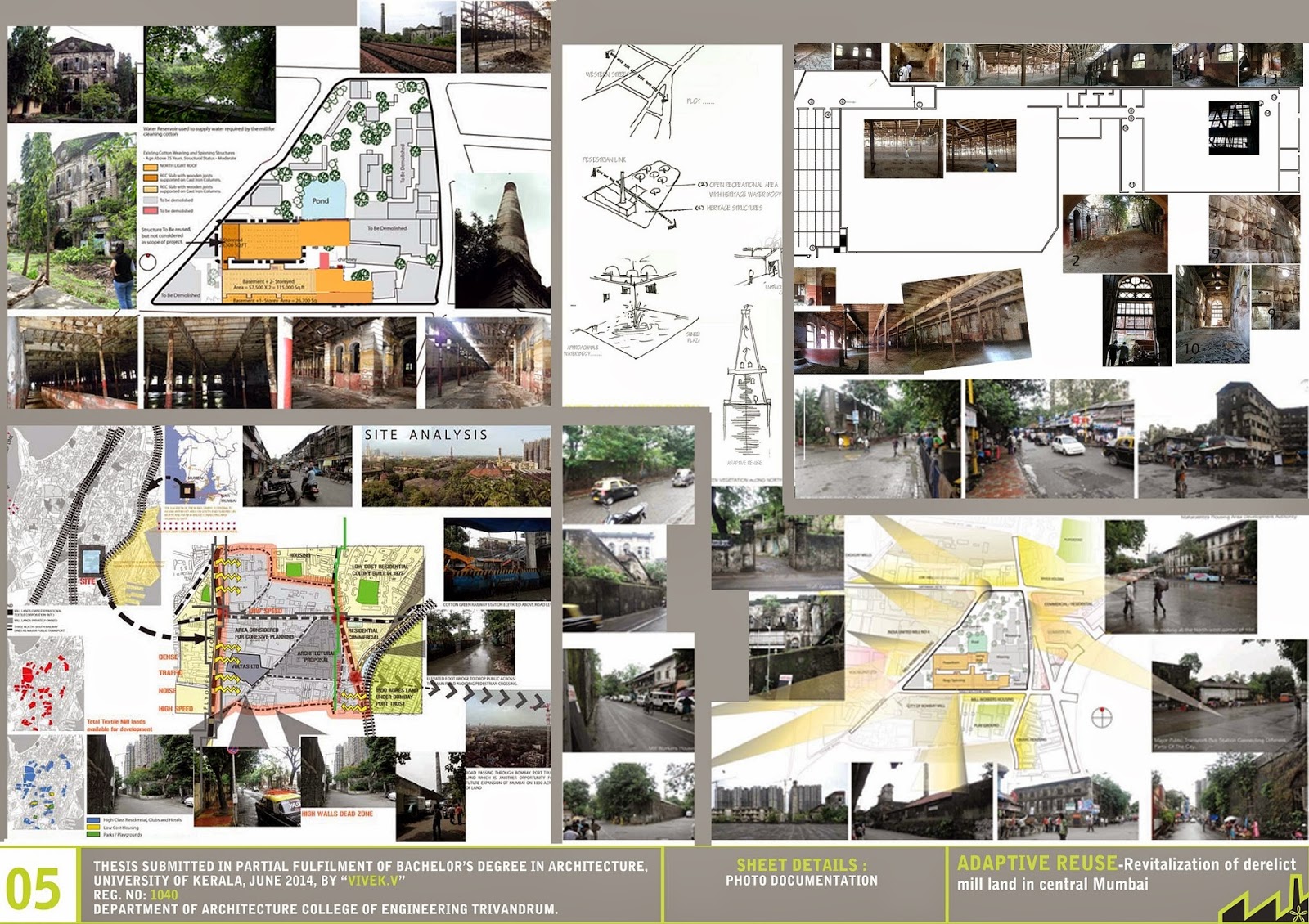Screen dimensions: 1309x924
Task: Click "LOW COST RESIDENTIAL COLONY" map label
Action: [380, 570]
